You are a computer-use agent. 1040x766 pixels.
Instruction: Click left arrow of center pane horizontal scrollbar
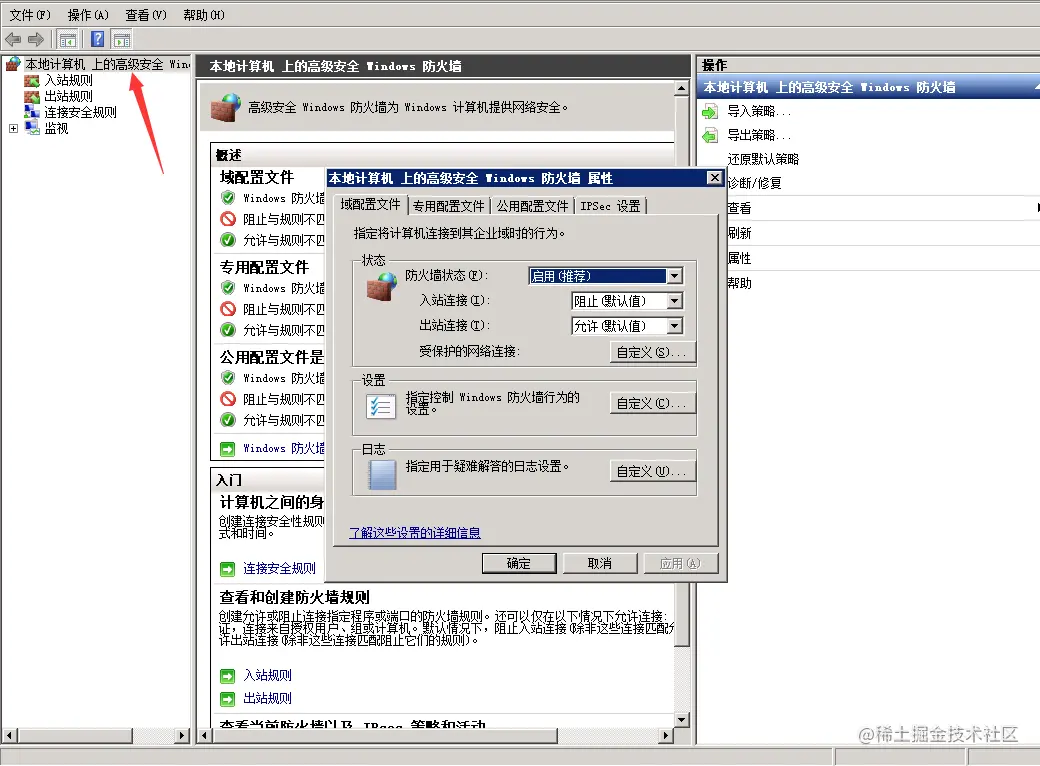(x=204, y=735)
